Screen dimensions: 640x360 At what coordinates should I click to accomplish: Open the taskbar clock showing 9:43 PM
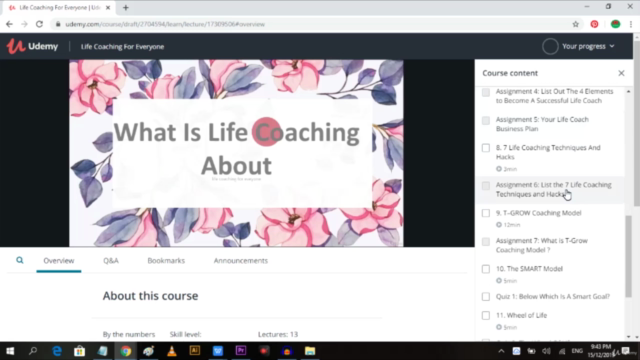pos(600,351)
